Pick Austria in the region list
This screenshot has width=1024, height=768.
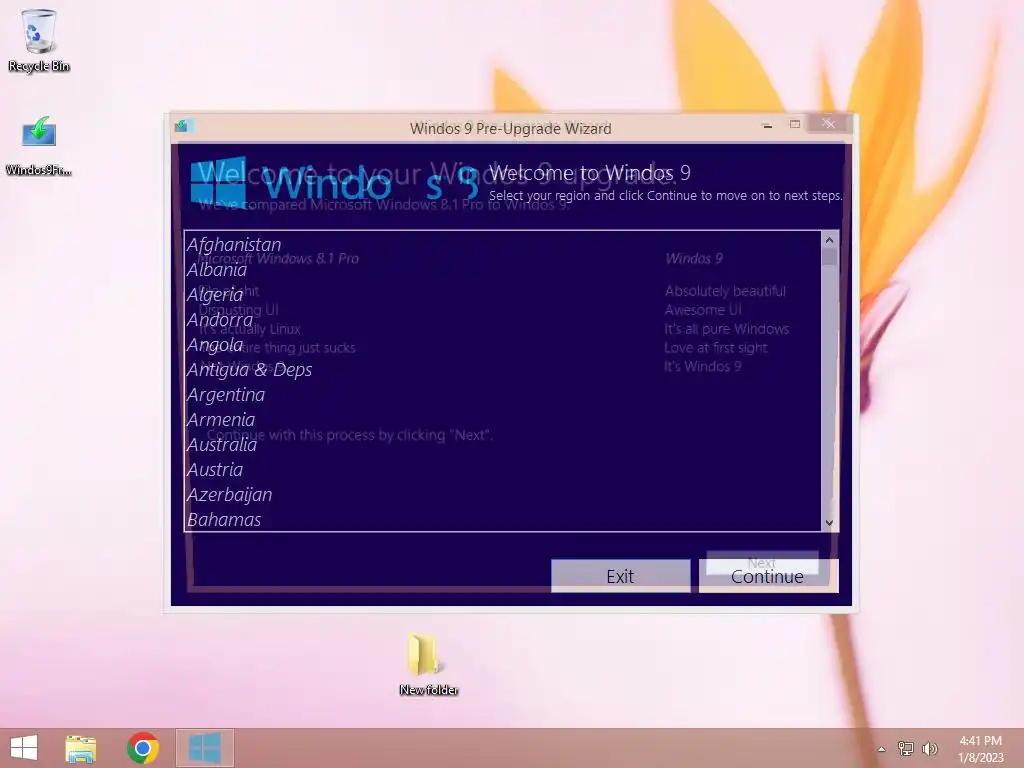point(502,469)
